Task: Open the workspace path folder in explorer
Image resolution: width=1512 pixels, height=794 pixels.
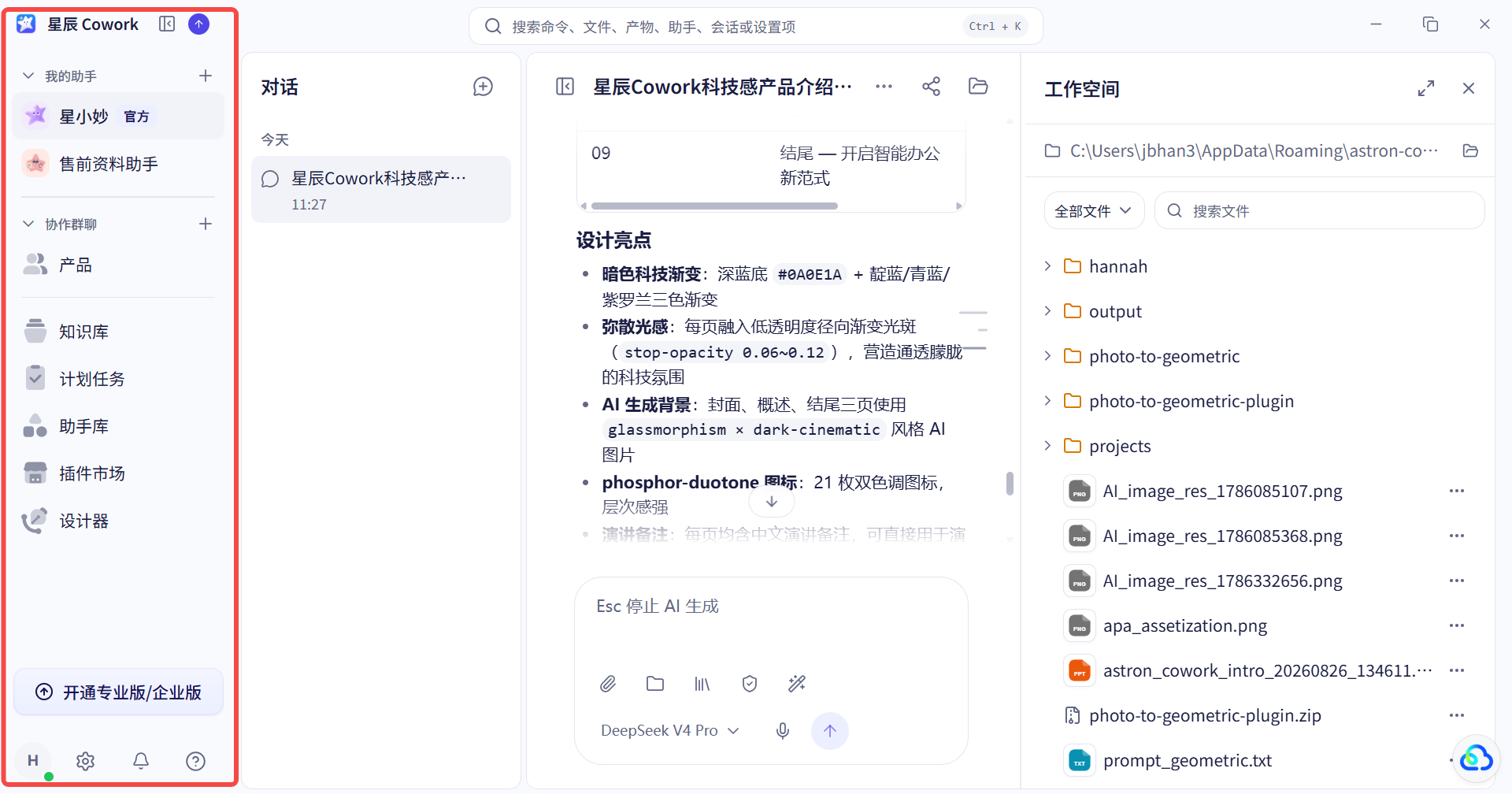Action: coord(1470,150)
